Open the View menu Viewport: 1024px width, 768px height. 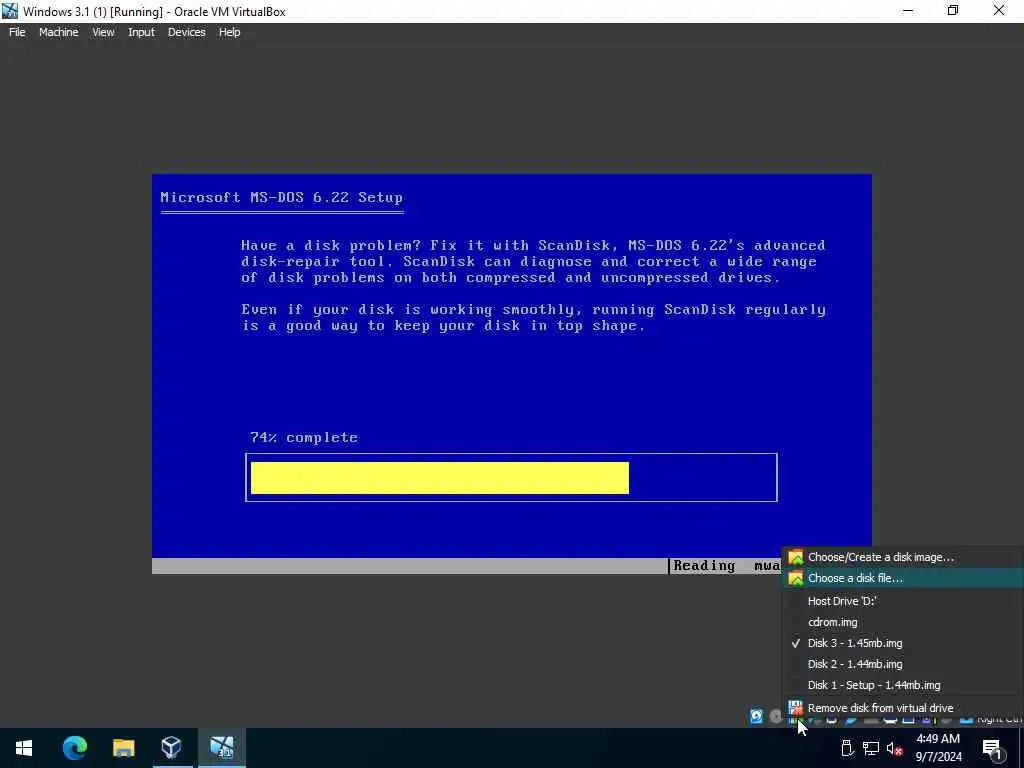click(x=103, y=32)
